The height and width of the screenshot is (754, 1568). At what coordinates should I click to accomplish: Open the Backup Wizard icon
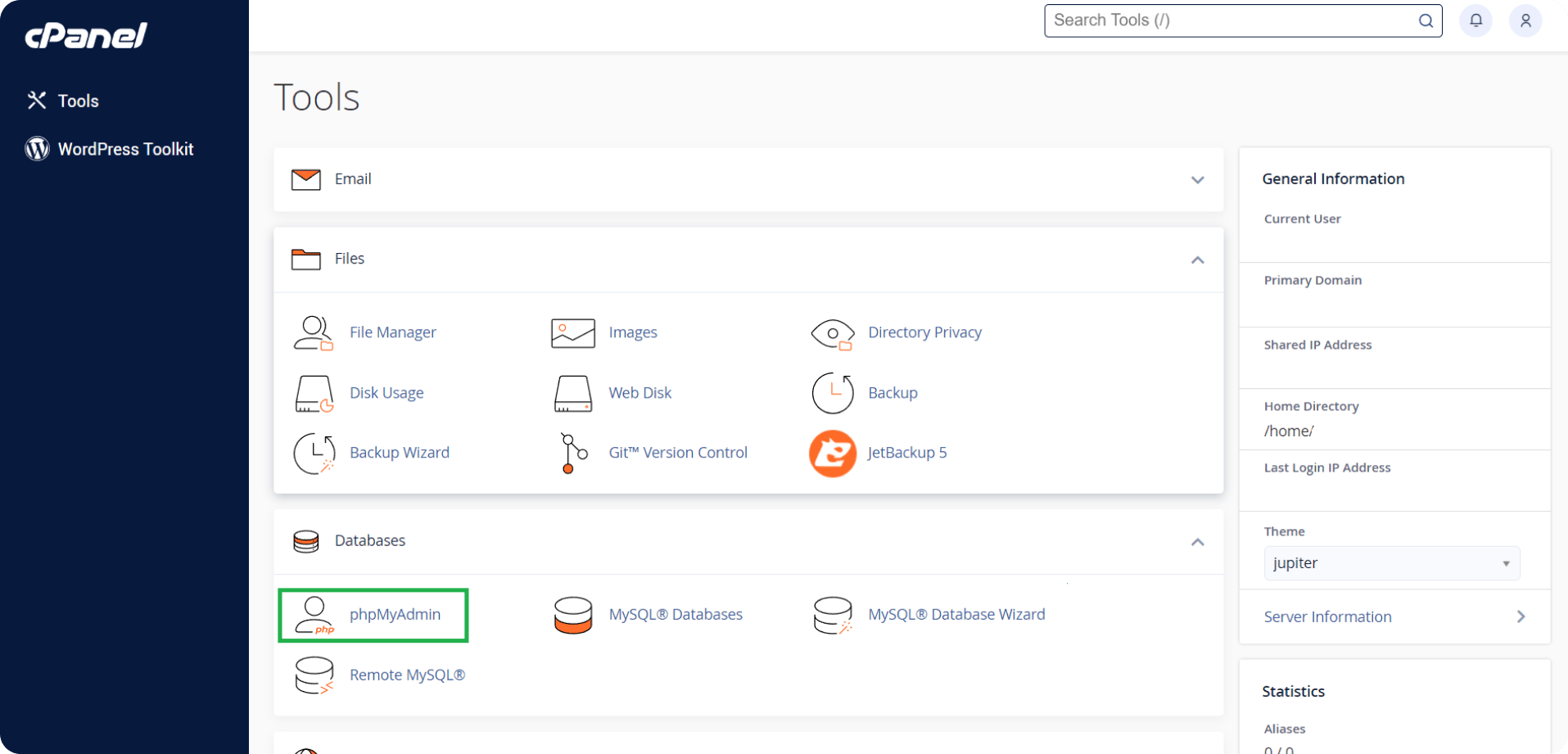pyautogui.click(x=313, y=453)
